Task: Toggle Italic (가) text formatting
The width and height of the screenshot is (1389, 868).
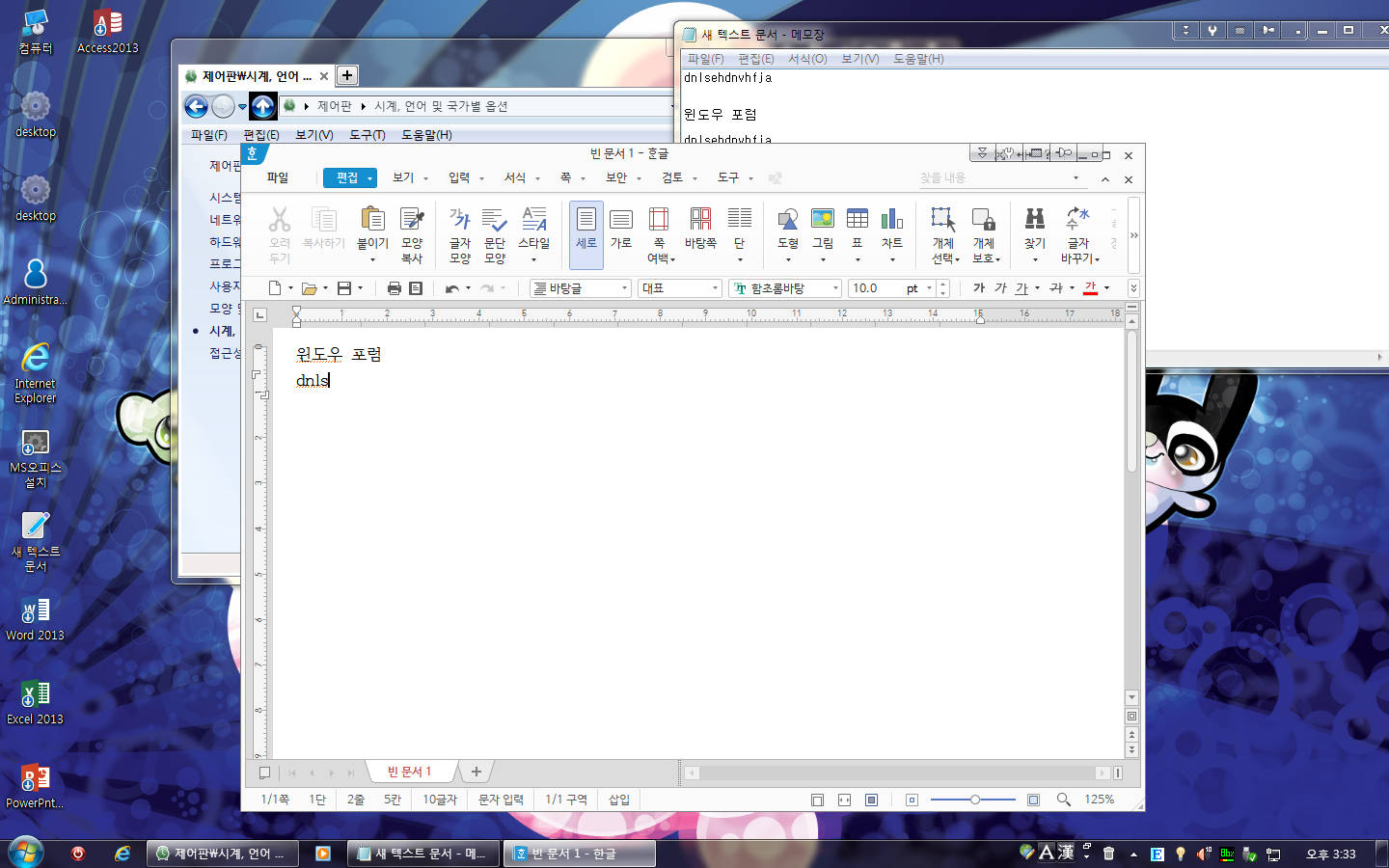Action: pyautogui.click(x=1000, y=288)
